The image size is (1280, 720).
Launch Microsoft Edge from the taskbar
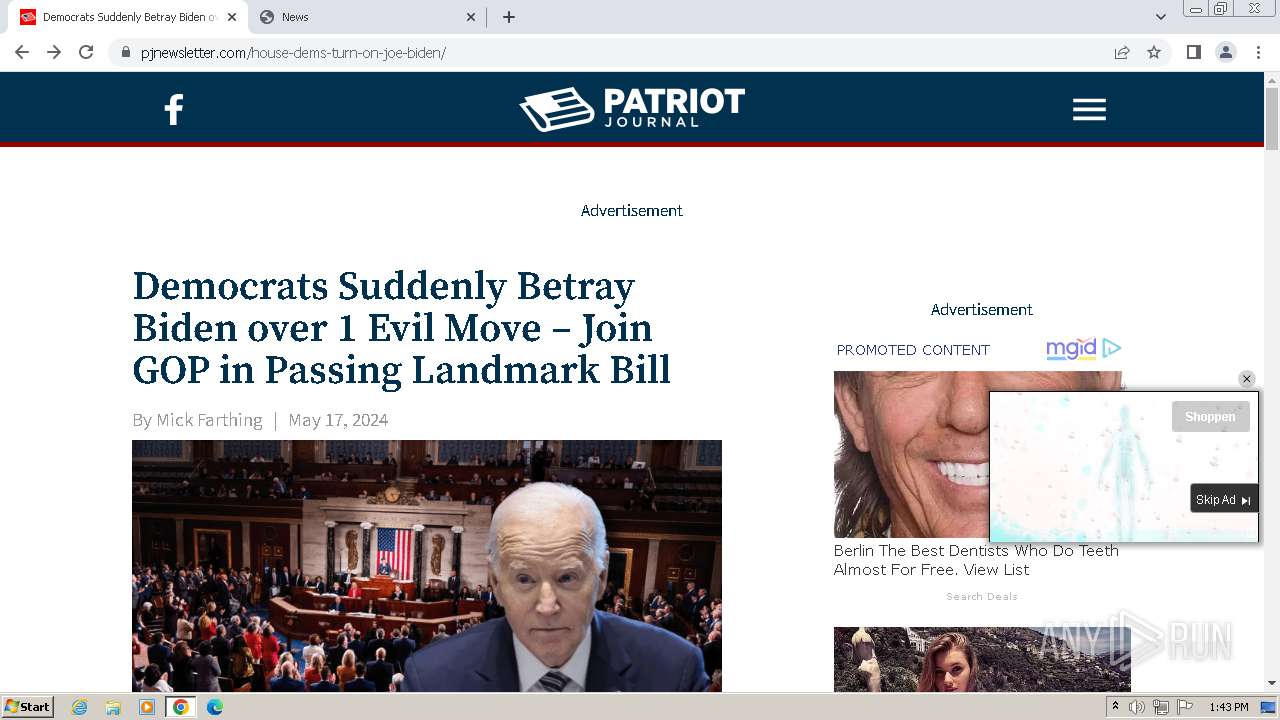point(215,707)
